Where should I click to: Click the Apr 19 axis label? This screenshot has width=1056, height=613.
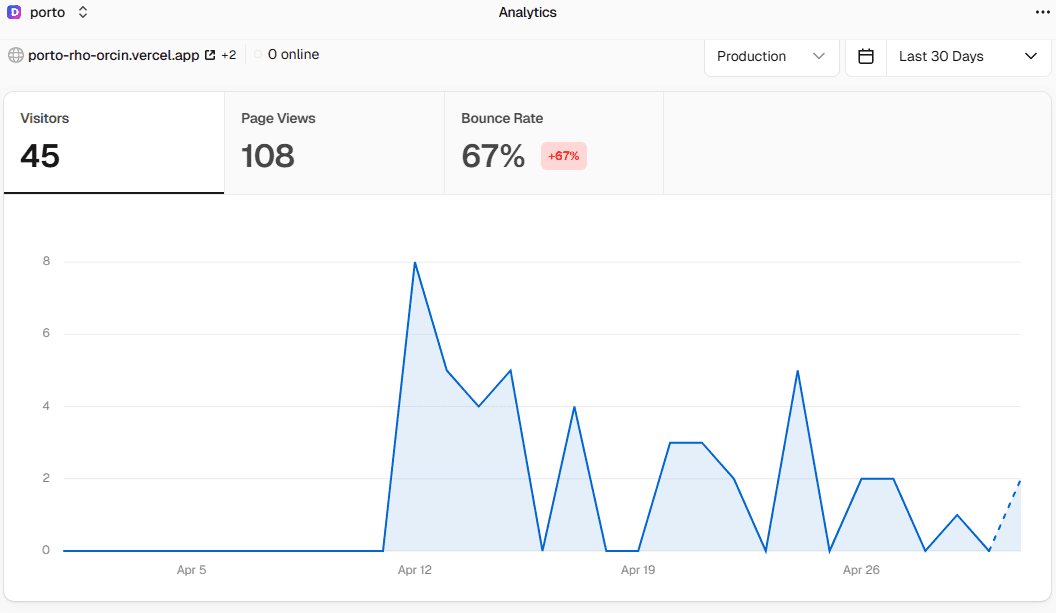pyautogui.click(x=638, y=570)
